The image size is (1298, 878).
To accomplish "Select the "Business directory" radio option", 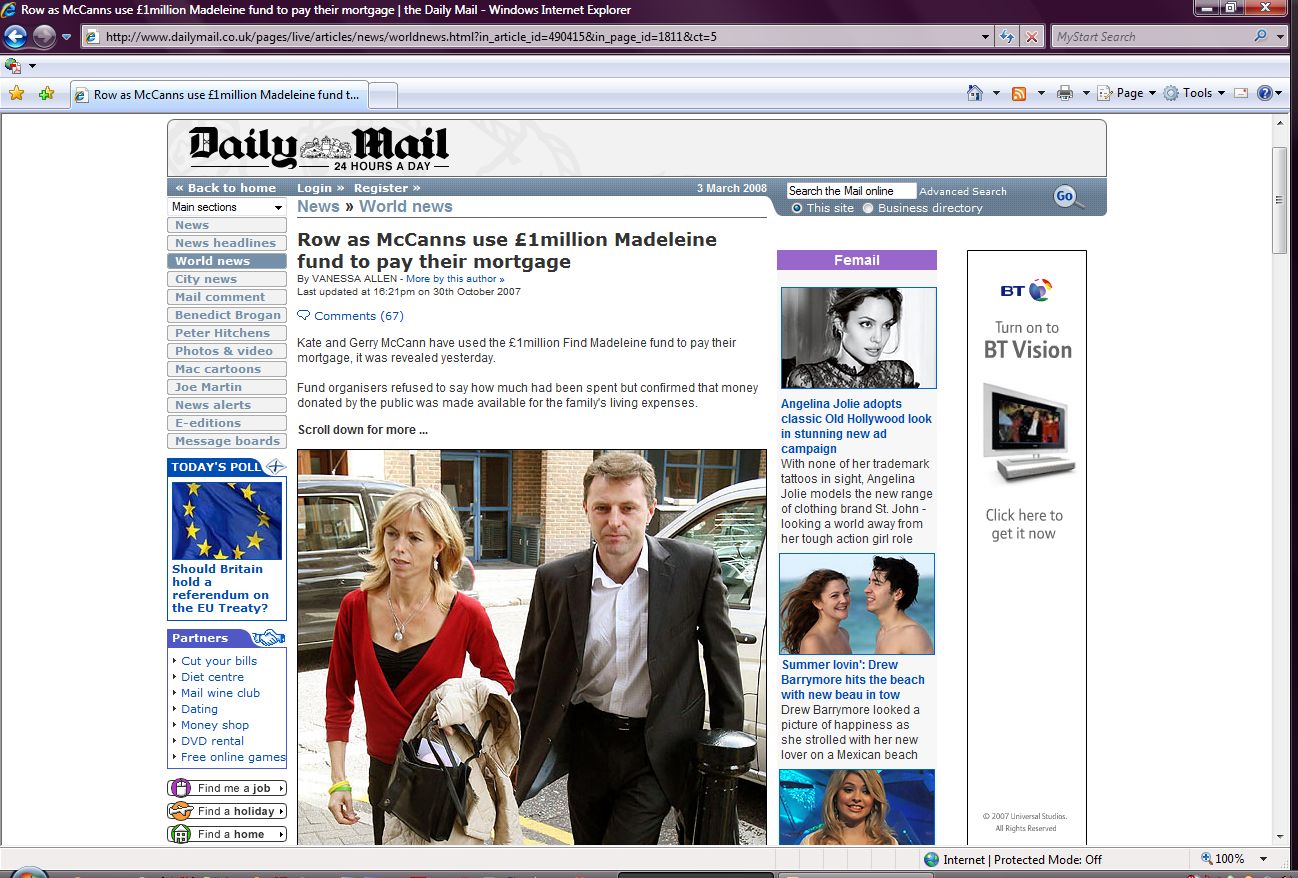I will (868, 208).
